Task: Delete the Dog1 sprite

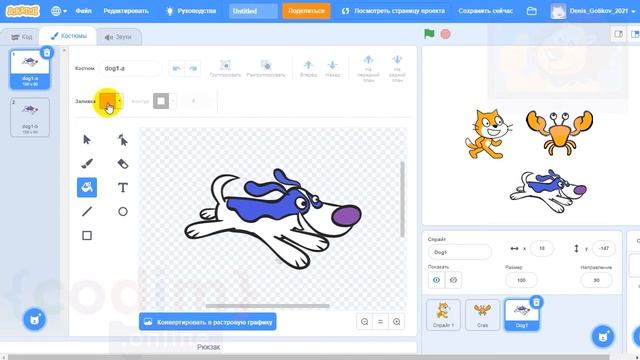Action: click(536, 302)
